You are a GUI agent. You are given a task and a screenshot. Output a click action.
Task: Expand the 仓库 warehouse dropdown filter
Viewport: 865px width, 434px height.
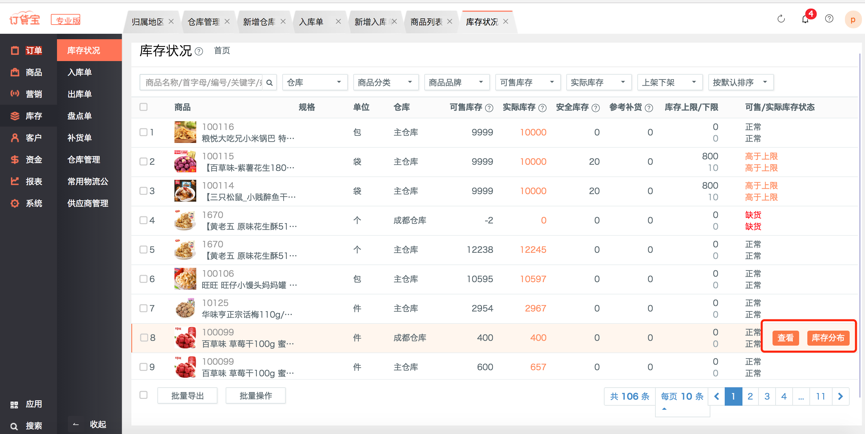click(314, 83)
